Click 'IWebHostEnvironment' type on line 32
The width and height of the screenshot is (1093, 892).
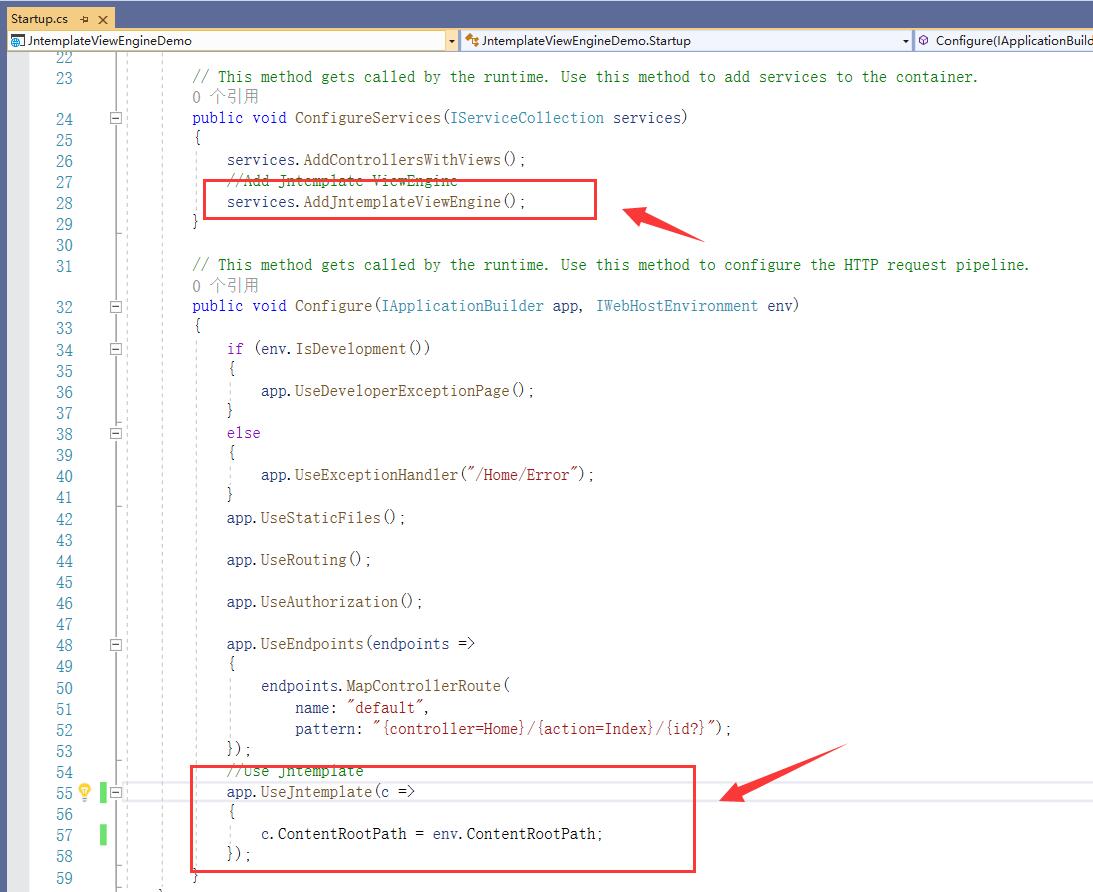point(676,306)
